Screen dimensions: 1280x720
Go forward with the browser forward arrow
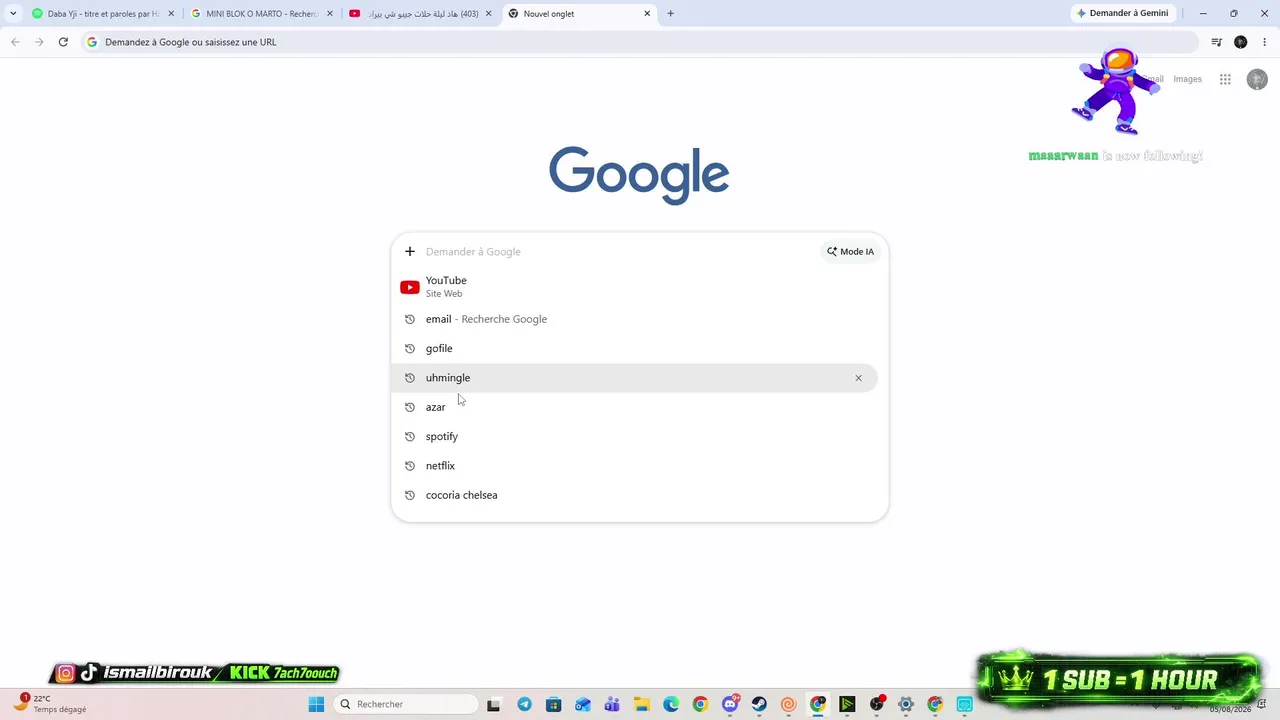pyautogui.click(x=39, y=42)
